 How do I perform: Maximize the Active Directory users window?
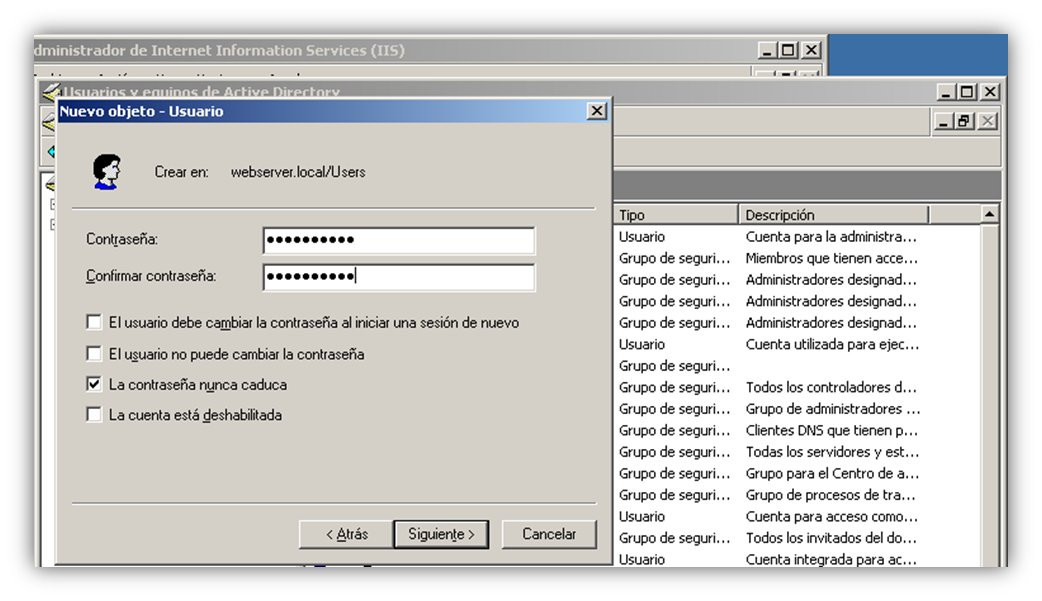pyautogui.click(x=968, y=92)
